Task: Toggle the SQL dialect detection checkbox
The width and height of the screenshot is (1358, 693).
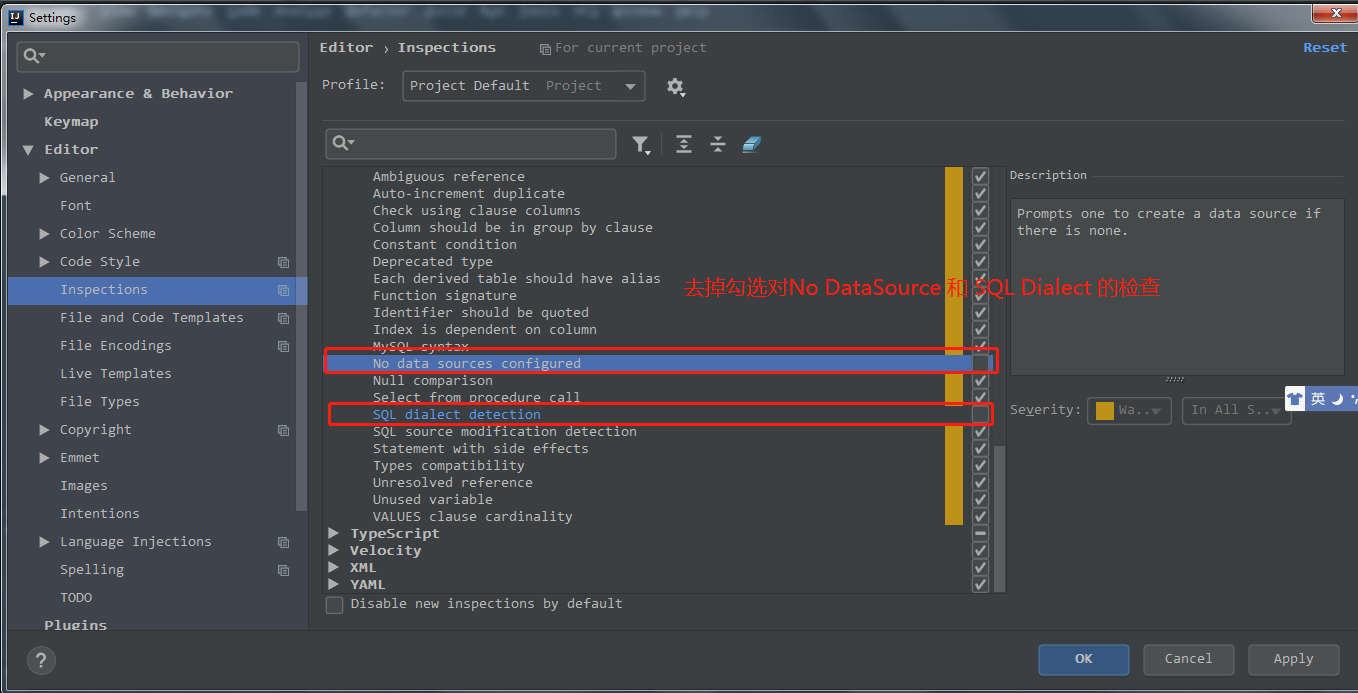Action: pos(980,414)
